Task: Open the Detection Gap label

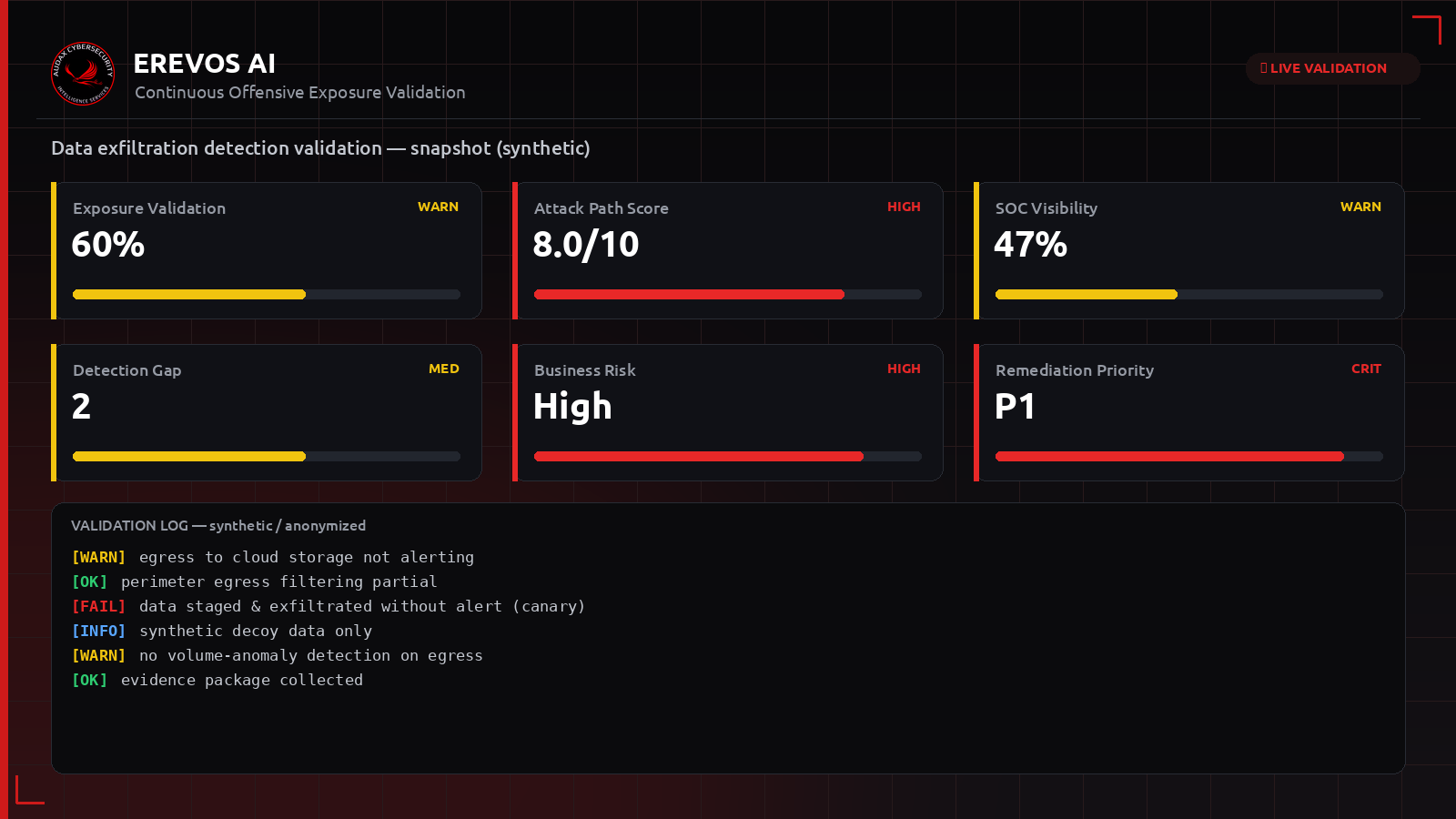Action: 127,370
